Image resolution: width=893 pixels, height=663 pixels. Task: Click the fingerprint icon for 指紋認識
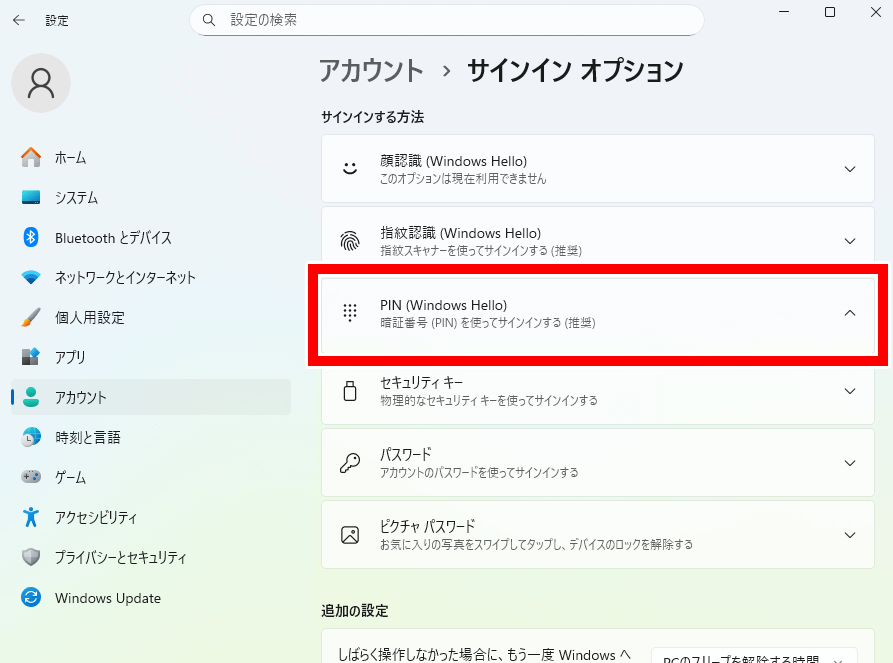350,241
